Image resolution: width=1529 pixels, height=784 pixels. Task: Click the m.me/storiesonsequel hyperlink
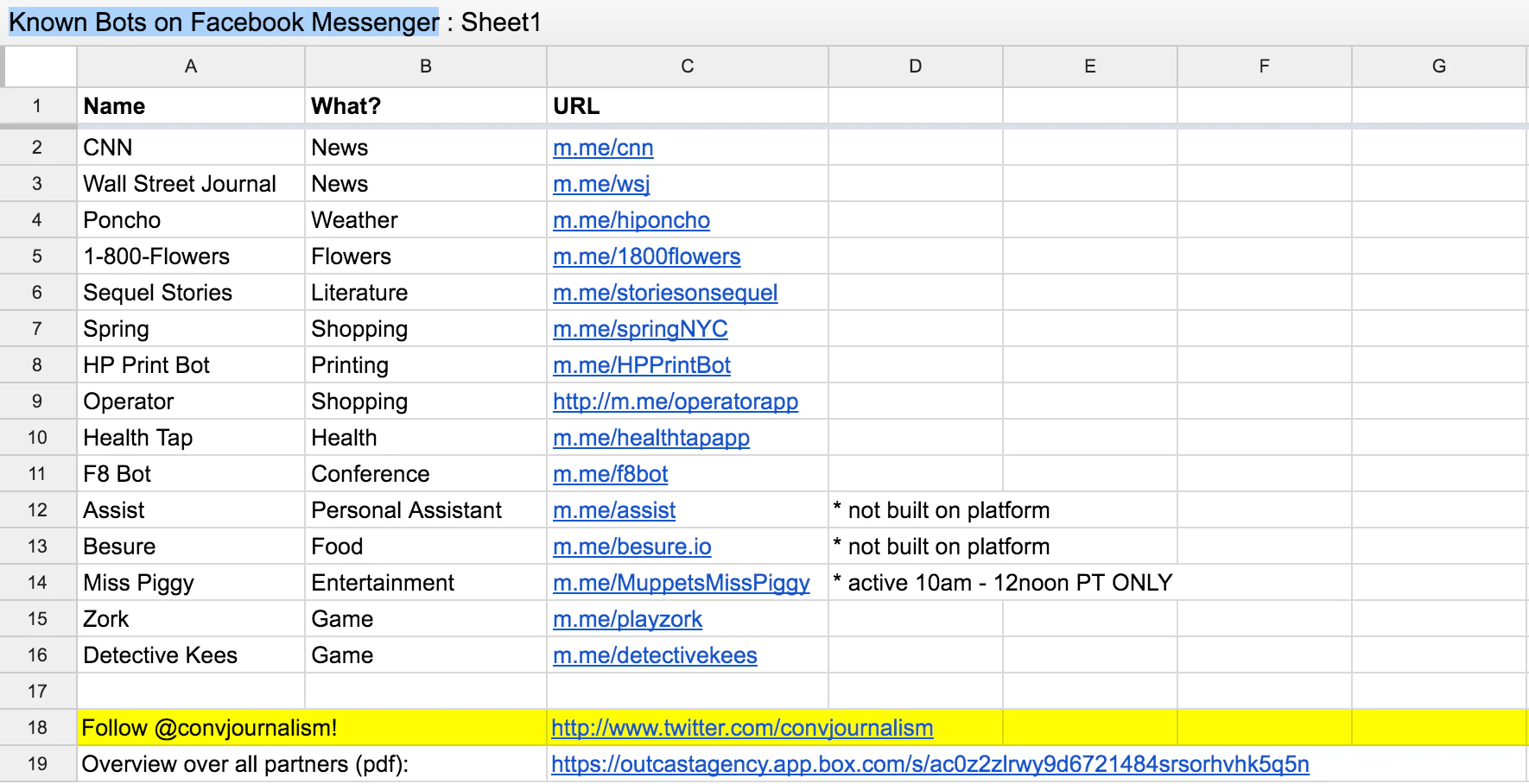click(x=665, y=292)
